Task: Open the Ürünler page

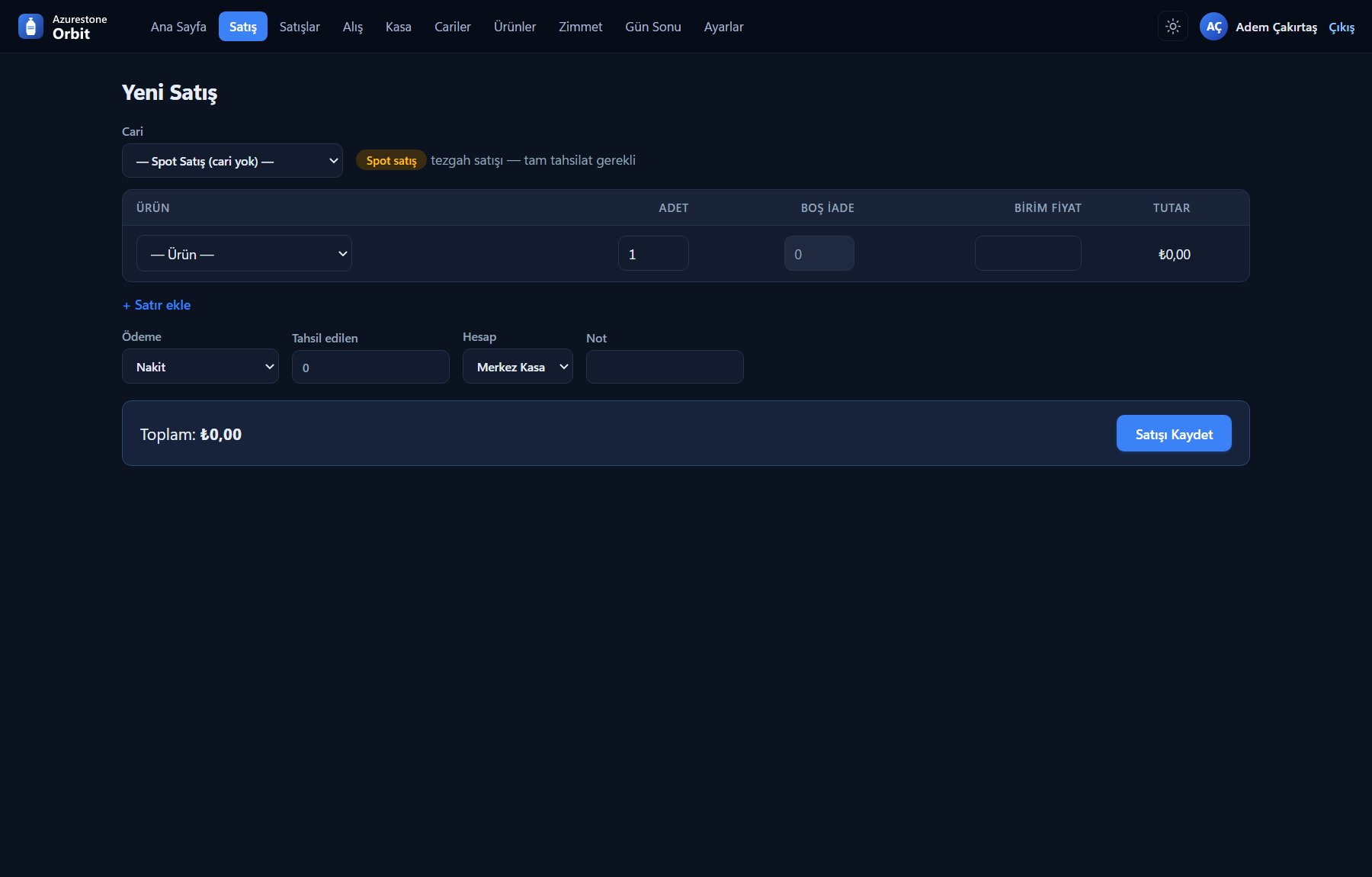Action: [x=515, y=27]
